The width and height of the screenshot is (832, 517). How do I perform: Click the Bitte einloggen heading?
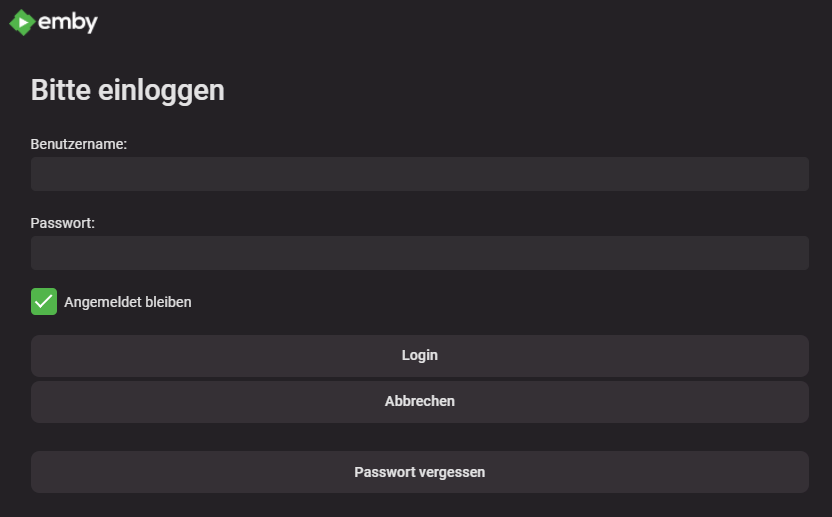[x=128, y=90]
